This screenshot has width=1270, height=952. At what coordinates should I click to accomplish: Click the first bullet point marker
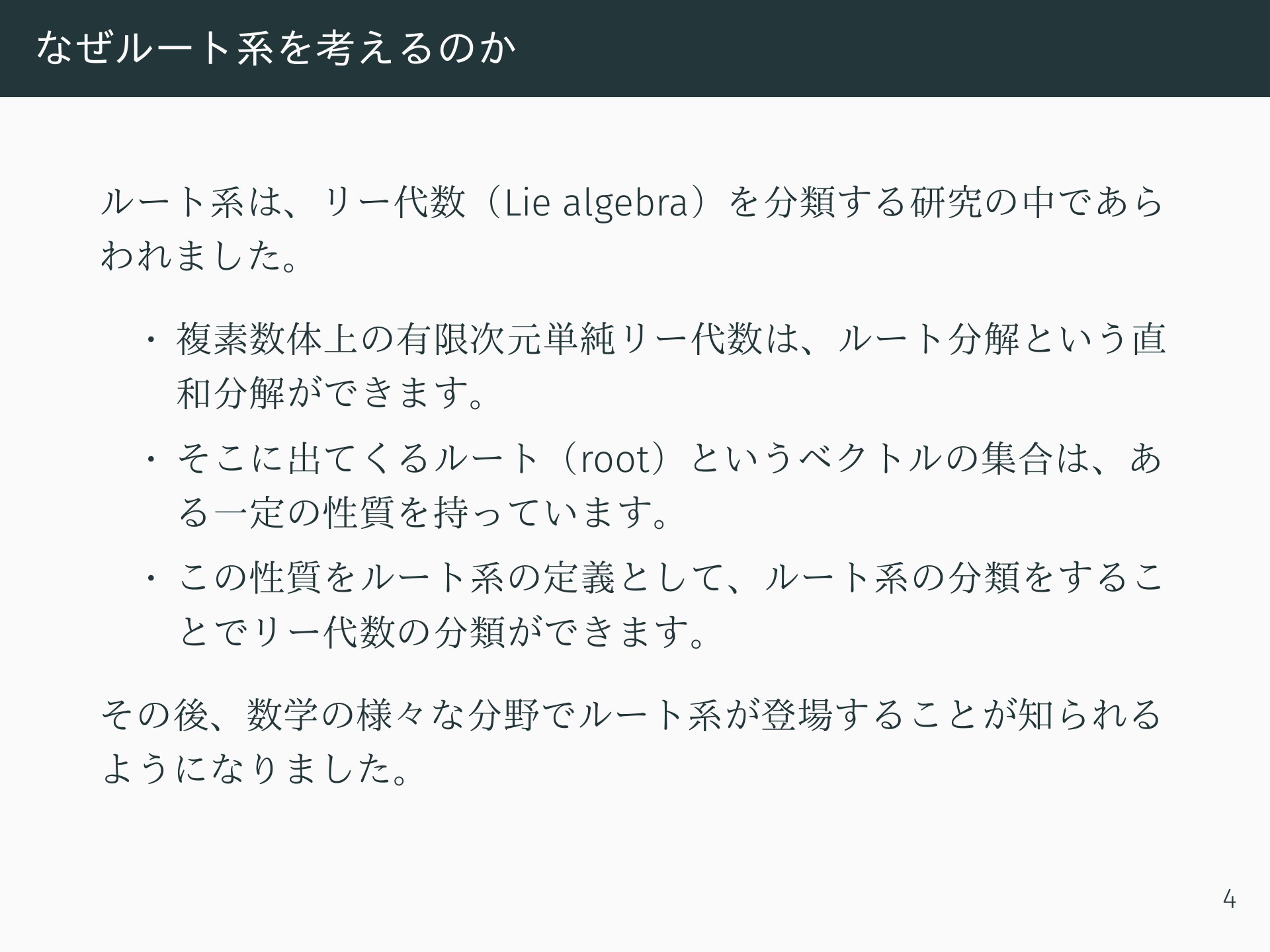coord(152,338)
